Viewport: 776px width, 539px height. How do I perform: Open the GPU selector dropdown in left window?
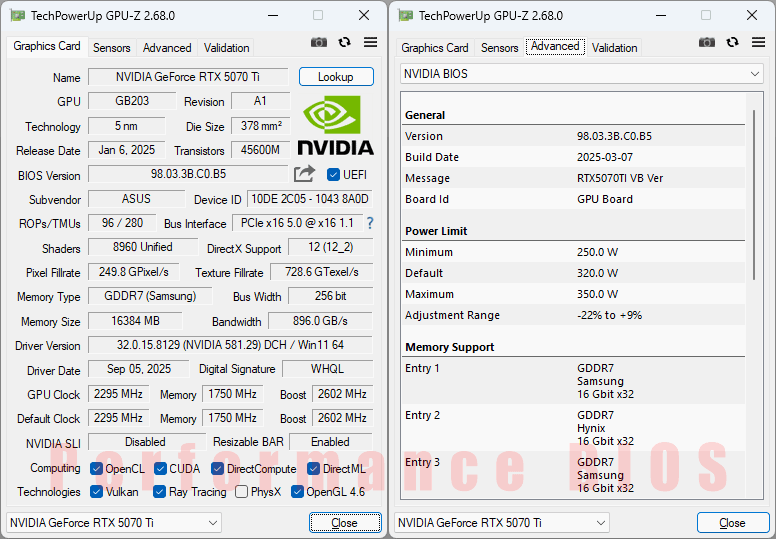113,523
